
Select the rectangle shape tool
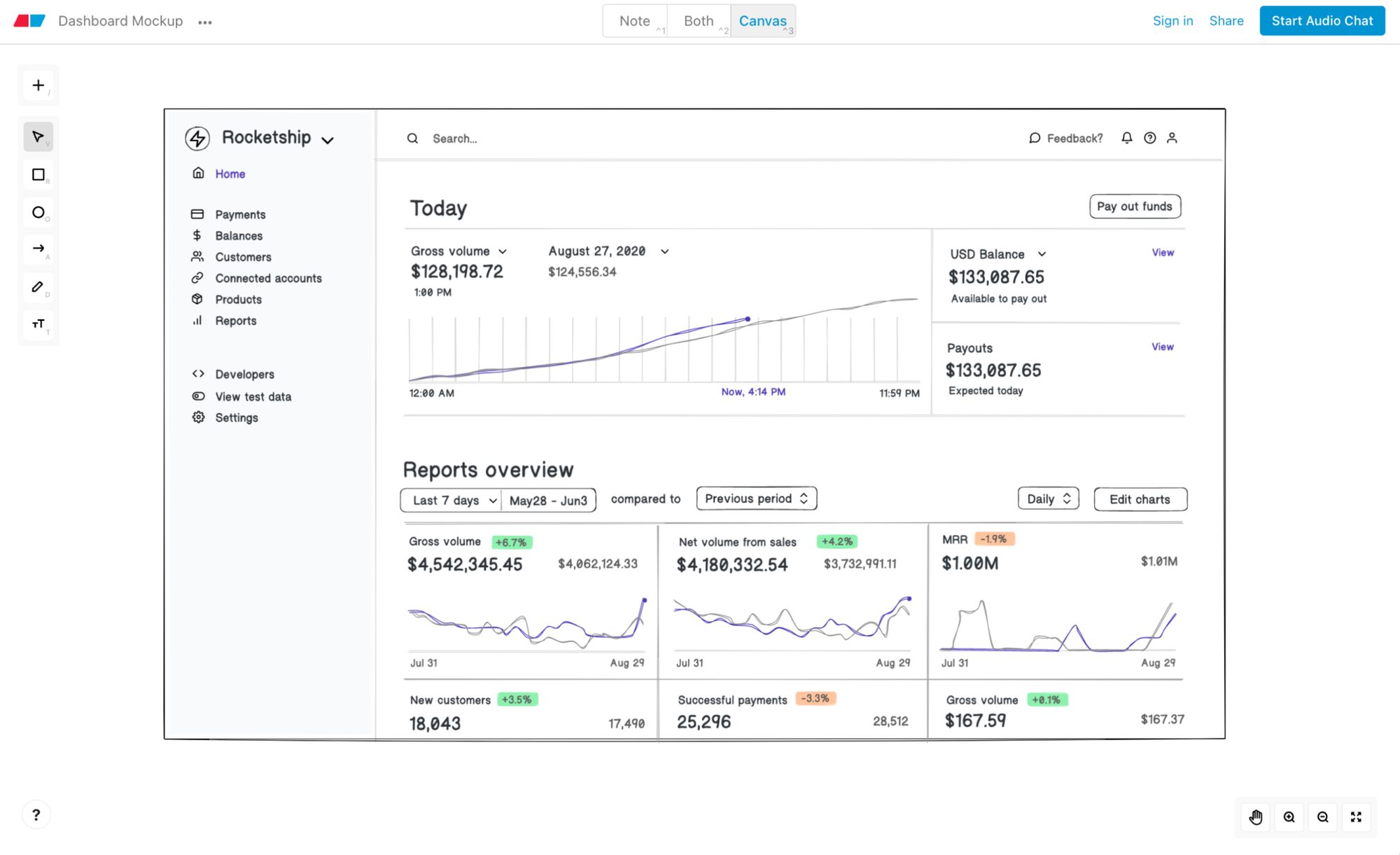(38, 174)
